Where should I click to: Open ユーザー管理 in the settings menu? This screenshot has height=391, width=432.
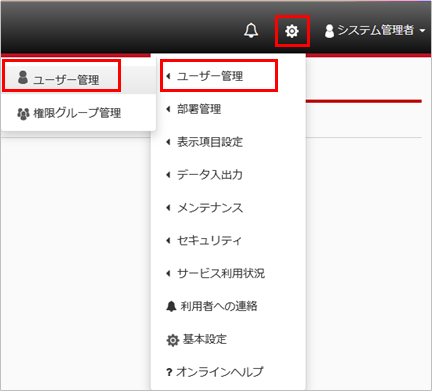(x=228, y=76)
